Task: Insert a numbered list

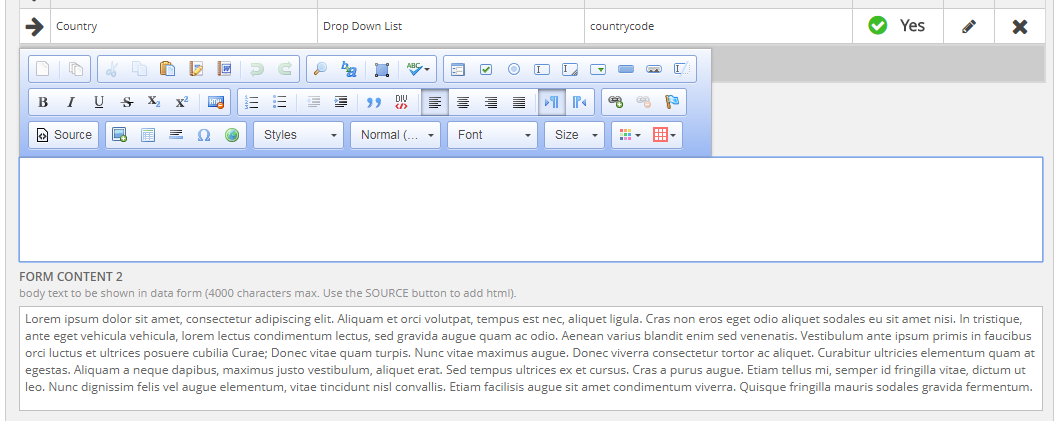Action: [252, 102]
